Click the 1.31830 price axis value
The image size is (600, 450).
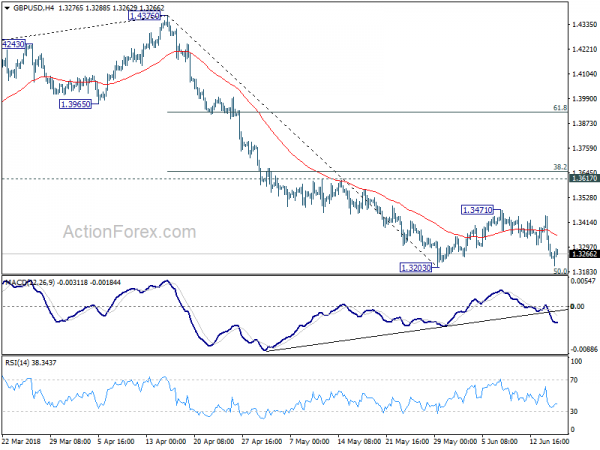[x=584, y=272]
